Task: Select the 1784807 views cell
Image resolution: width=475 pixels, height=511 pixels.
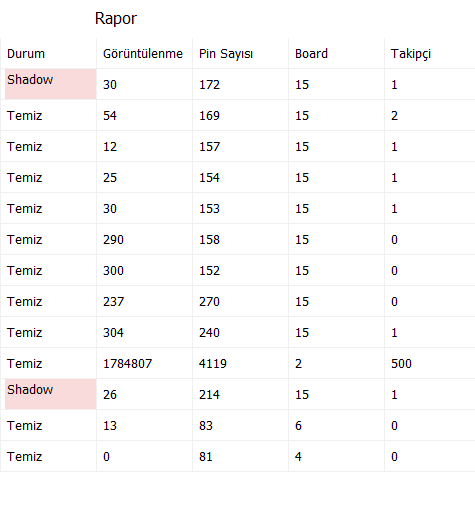Action: (x=145, y=363)
